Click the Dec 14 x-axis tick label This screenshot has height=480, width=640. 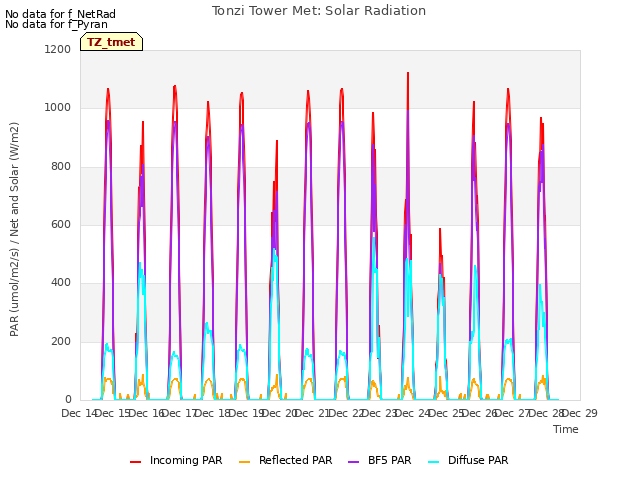(x=79, y=413)
